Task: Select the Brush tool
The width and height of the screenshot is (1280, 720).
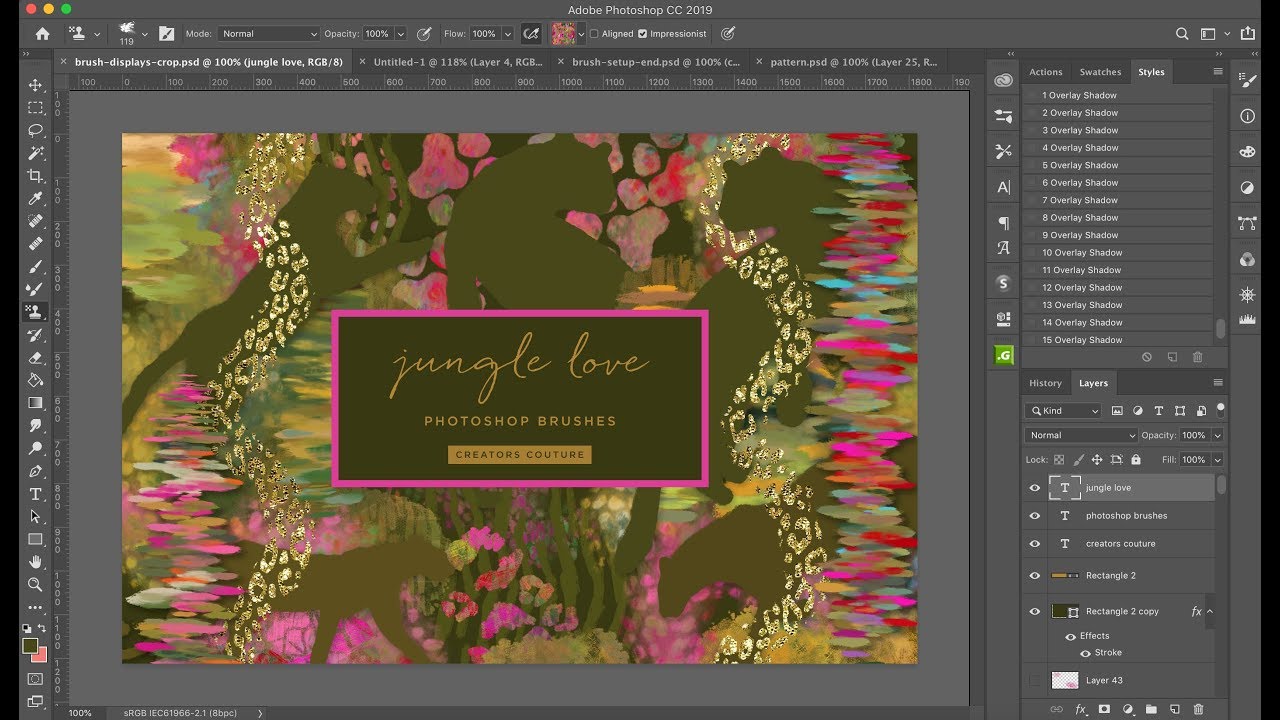Action: click(36, 266)
